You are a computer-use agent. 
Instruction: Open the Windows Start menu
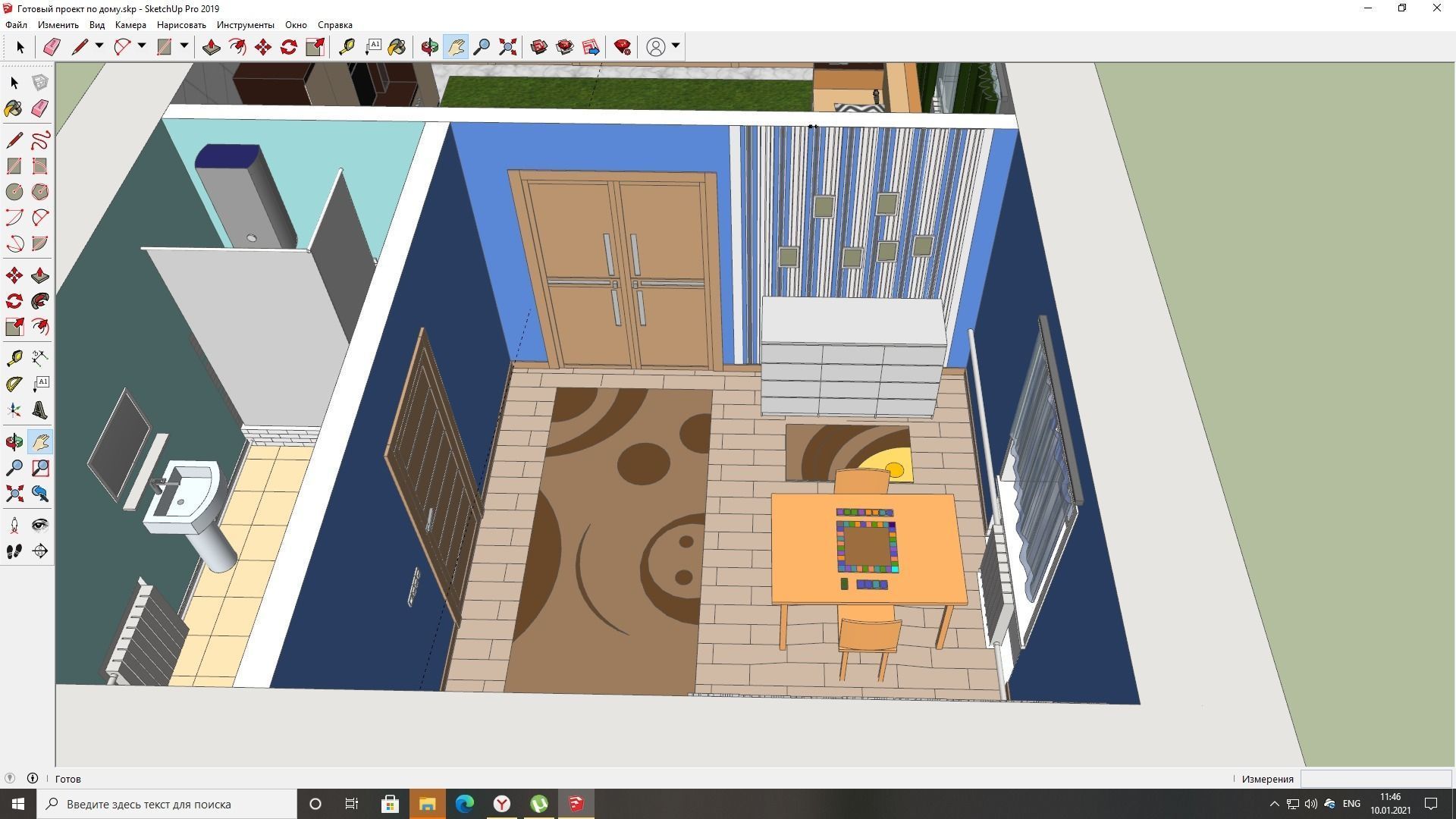coord(18,804)
